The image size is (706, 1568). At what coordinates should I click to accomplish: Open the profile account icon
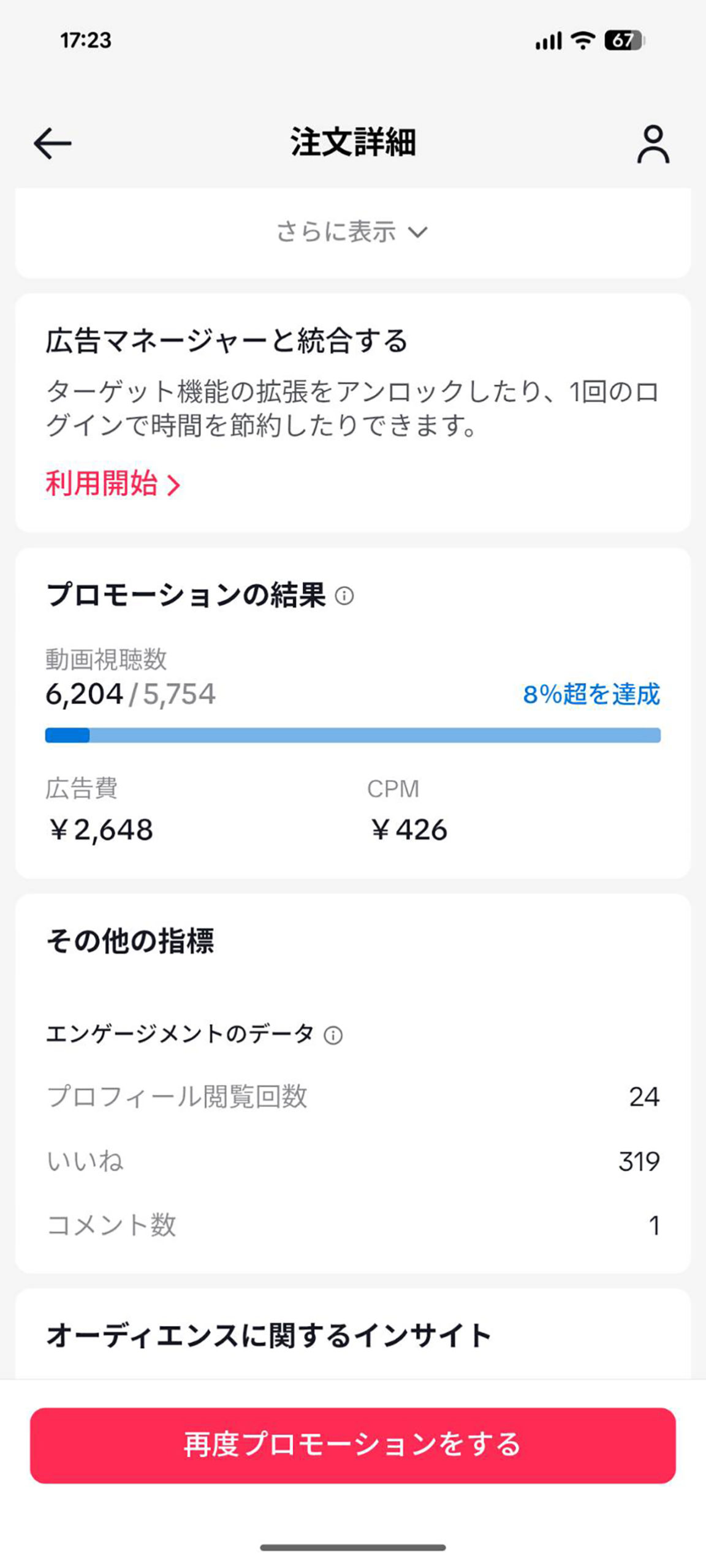653,145
